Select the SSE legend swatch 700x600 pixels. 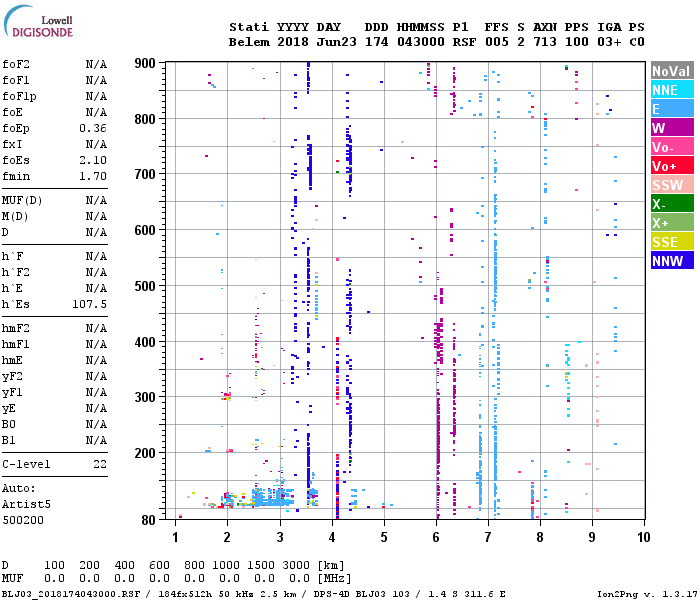[672, 242]
